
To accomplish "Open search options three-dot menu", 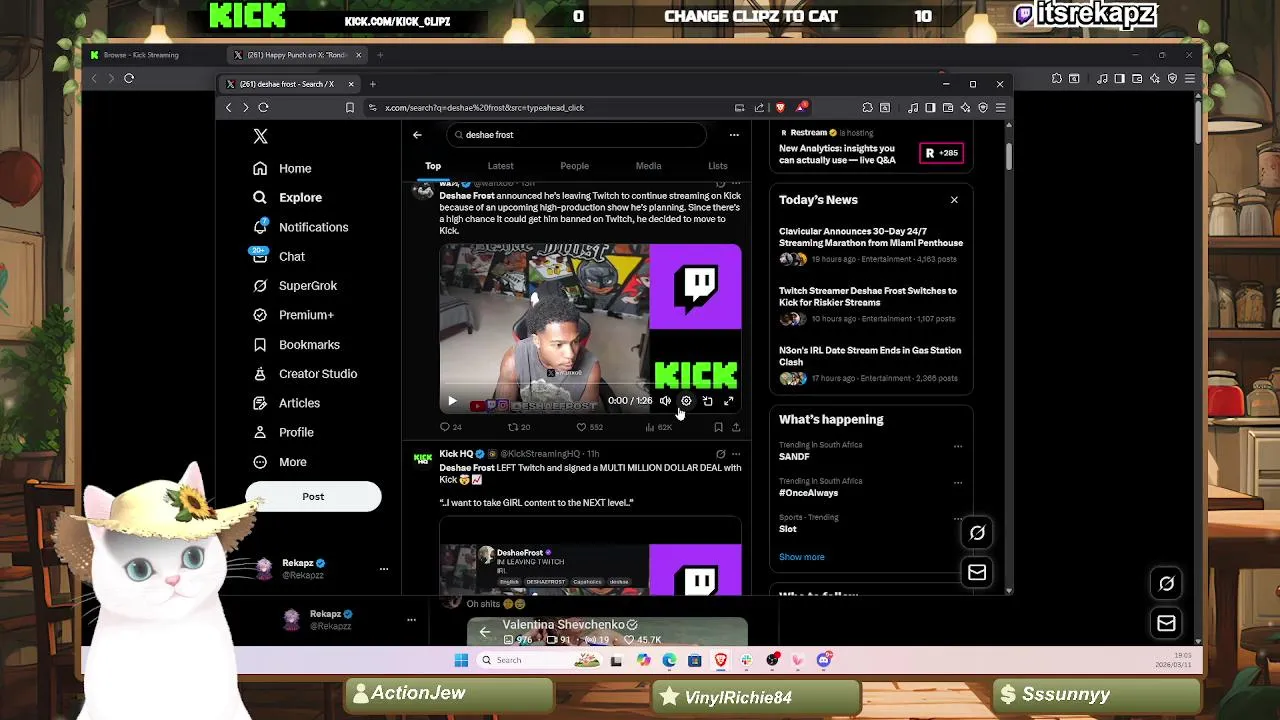I will [x=734, y=135].
